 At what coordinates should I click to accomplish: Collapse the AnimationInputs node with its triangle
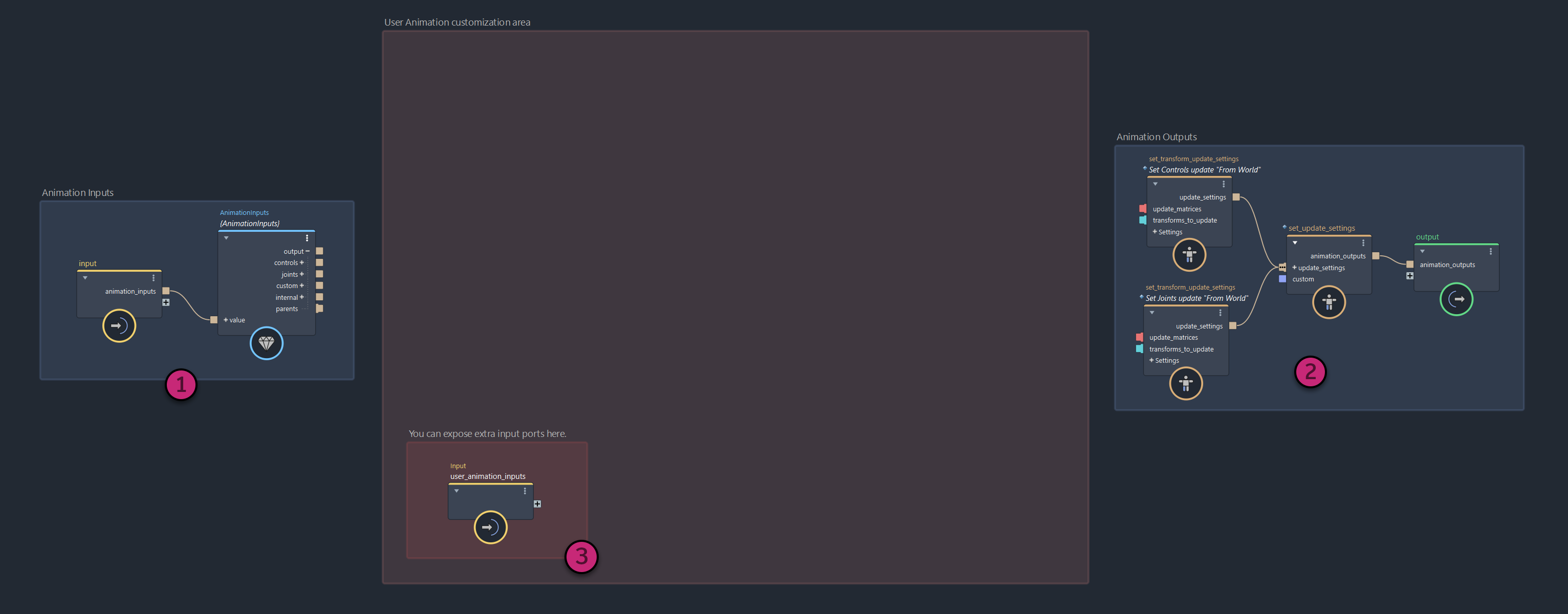[x=226, y=238]
